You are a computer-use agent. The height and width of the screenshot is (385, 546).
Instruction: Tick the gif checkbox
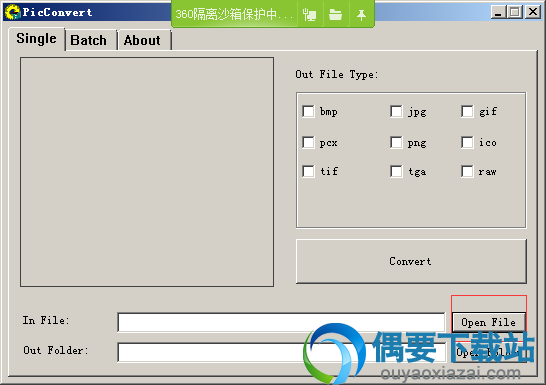tap(467, 112)
